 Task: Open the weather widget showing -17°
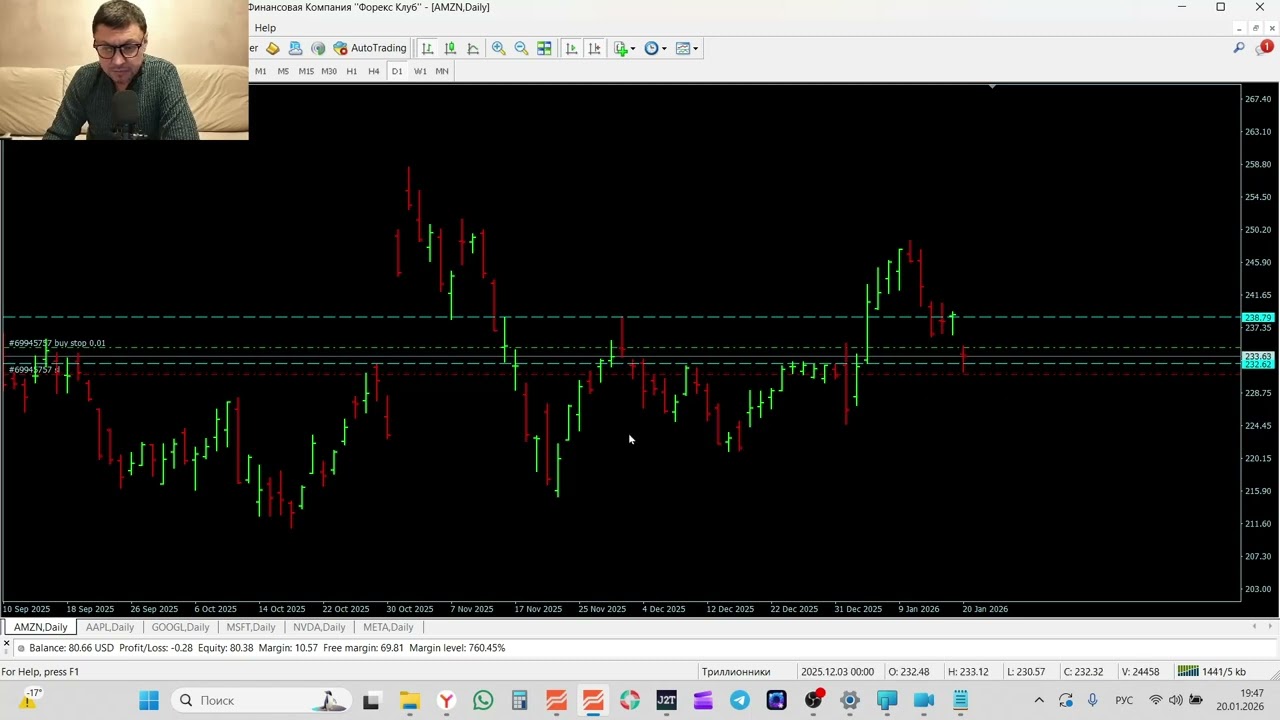[30, 698]
